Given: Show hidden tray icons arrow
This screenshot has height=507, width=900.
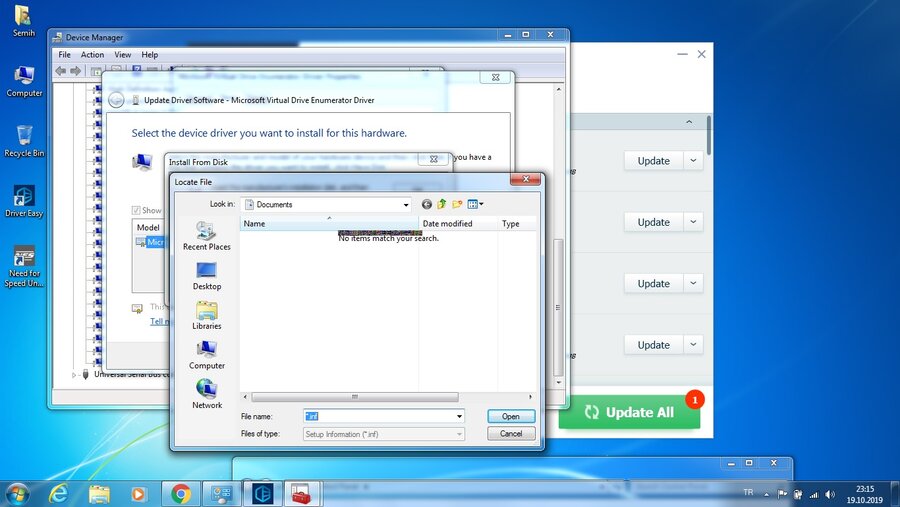Looking at the screenshot, I should pyautogui.click(x=766, y=494).
